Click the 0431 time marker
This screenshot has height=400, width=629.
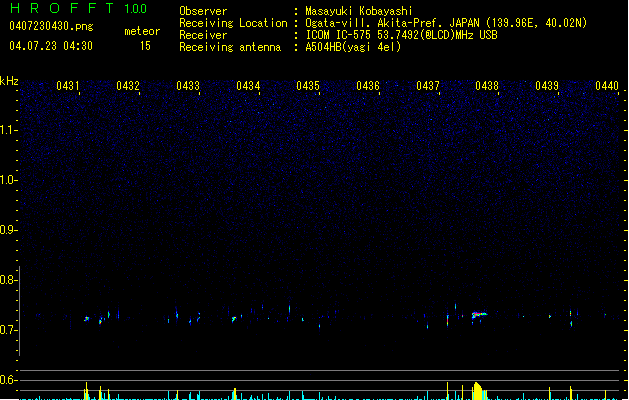(x=68, y=86)
